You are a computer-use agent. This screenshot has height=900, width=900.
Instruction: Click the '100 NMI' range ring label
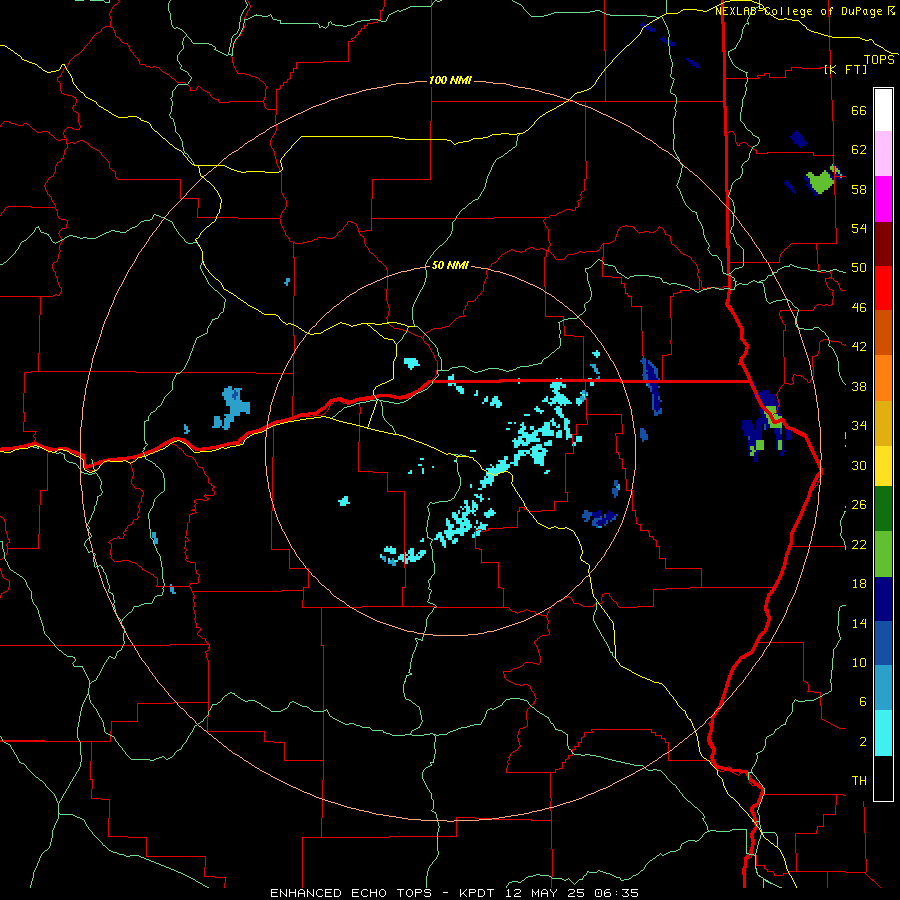click(x=450, y=80)
